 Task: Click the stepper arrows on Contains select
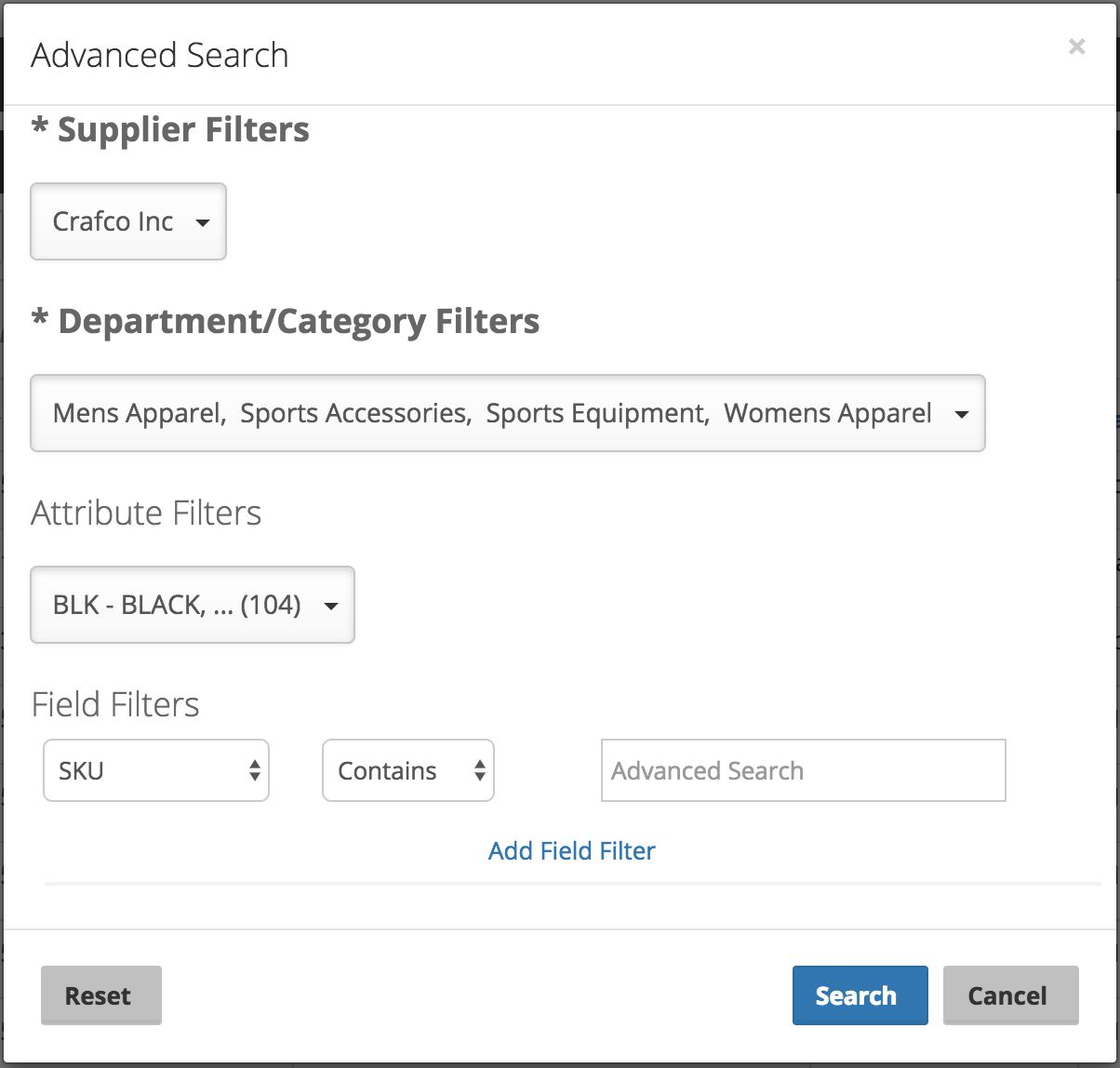pos(479,770)
